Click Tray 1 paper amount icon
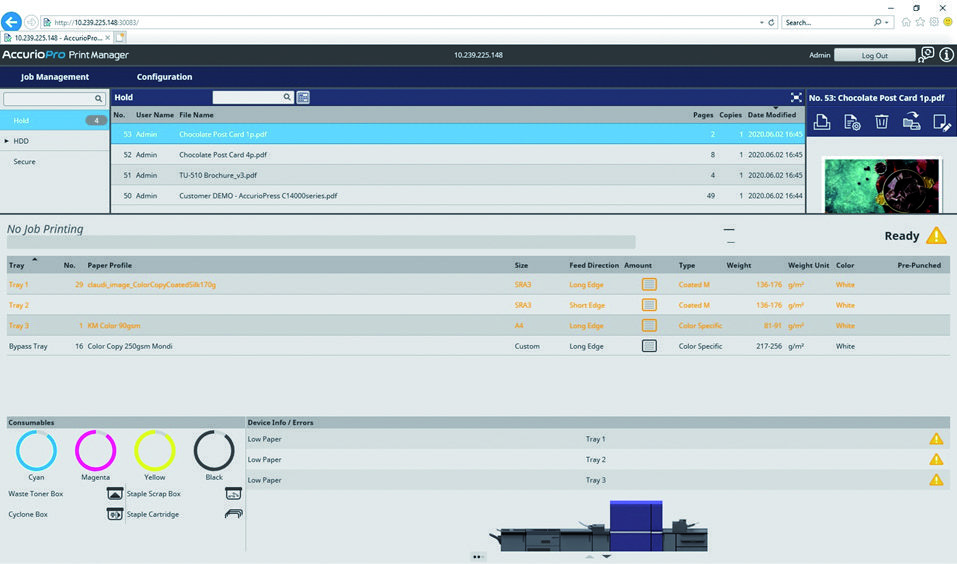 (649, 284)
